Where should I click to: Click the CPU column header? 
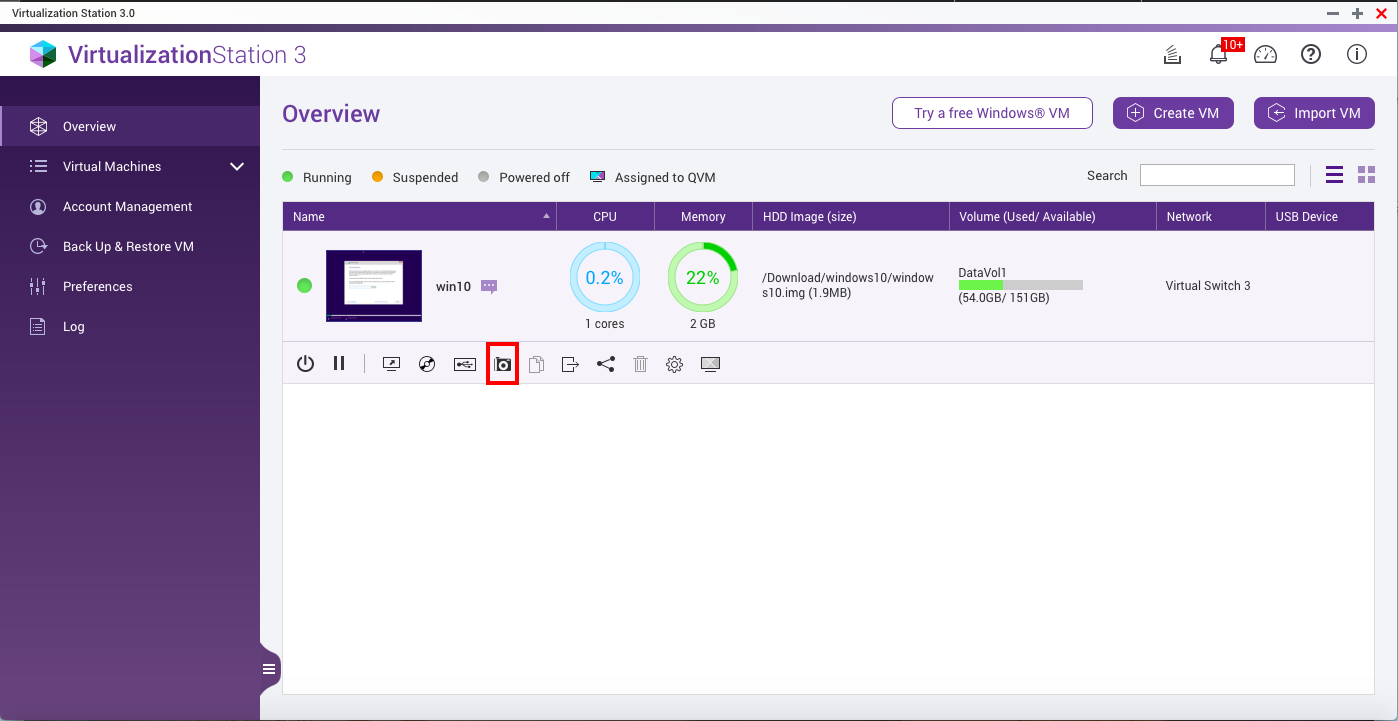point(605,216)
